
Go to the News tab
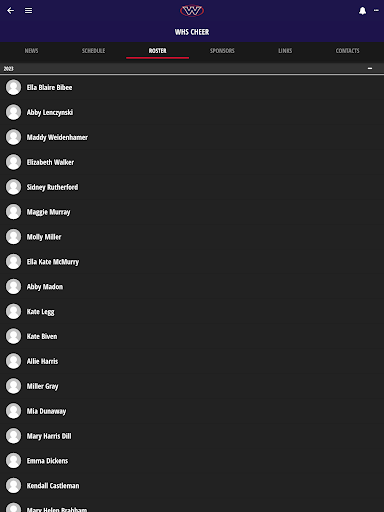[x=31, y=51]
